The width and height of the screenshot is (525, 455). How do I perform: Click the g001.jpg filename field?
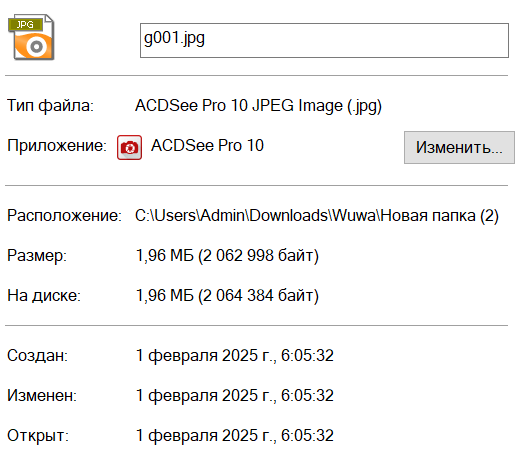324,40
